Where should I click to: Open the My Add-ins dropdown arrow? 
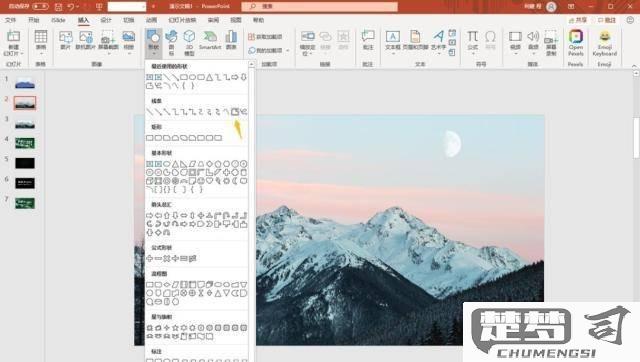[x=288, y=51]
